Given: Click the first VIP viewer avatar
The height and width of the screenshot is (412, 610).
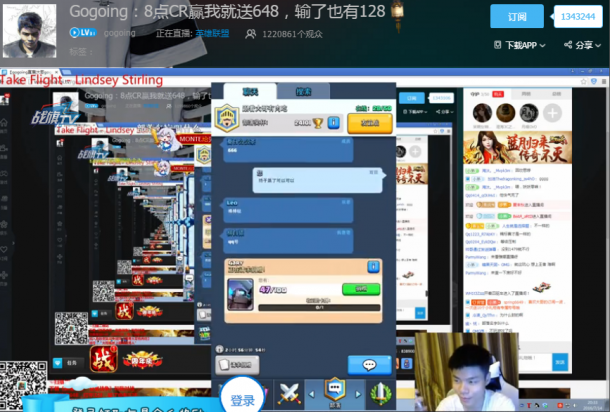Looking at the screenshot, I should [x=482, y=113].
